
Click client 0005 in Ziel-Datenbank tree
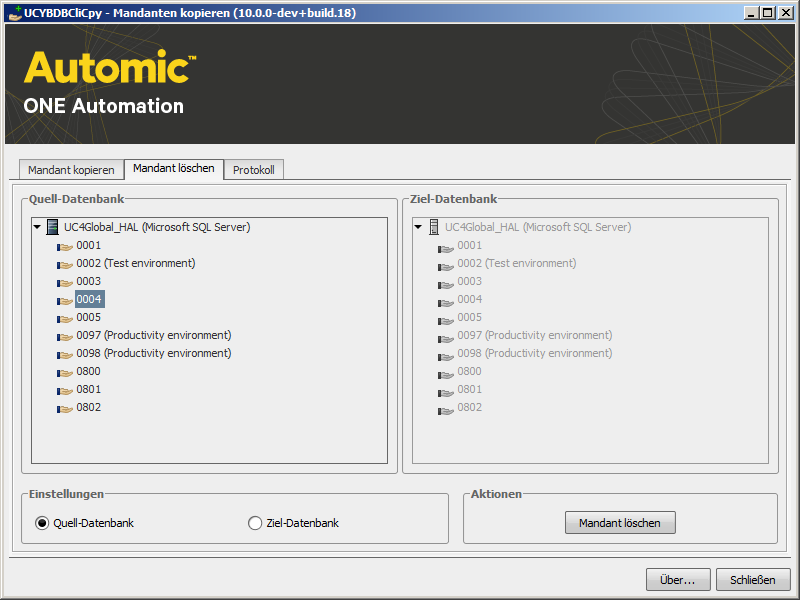click(x=469, y=317)
